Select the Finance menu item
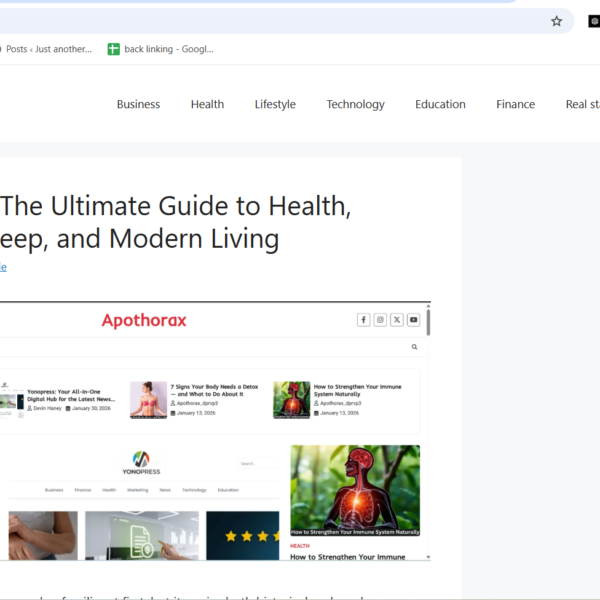 515,104
